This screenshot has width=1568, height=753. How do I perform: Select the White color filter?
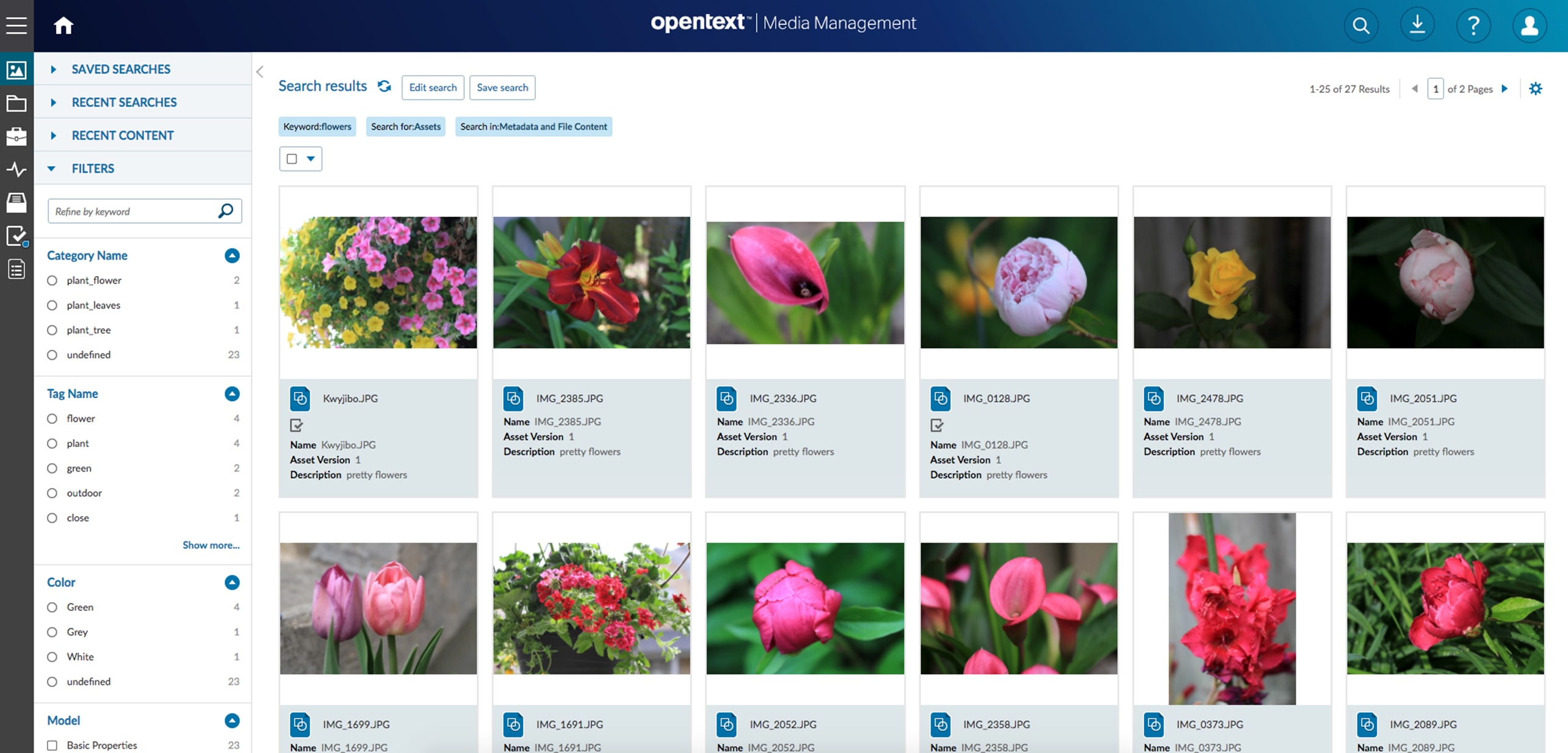(52, 657)
